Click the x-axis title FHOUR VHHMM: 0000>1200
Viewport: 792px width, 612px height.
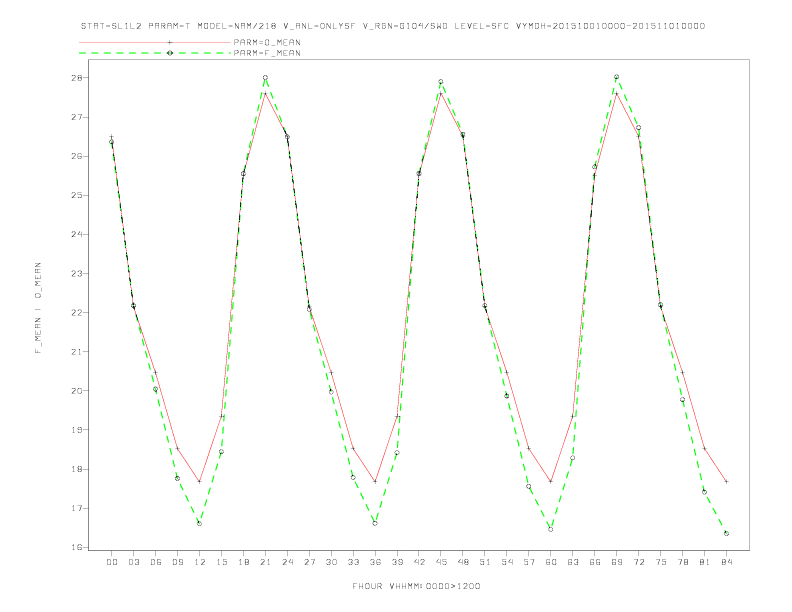tap(416, 586)
